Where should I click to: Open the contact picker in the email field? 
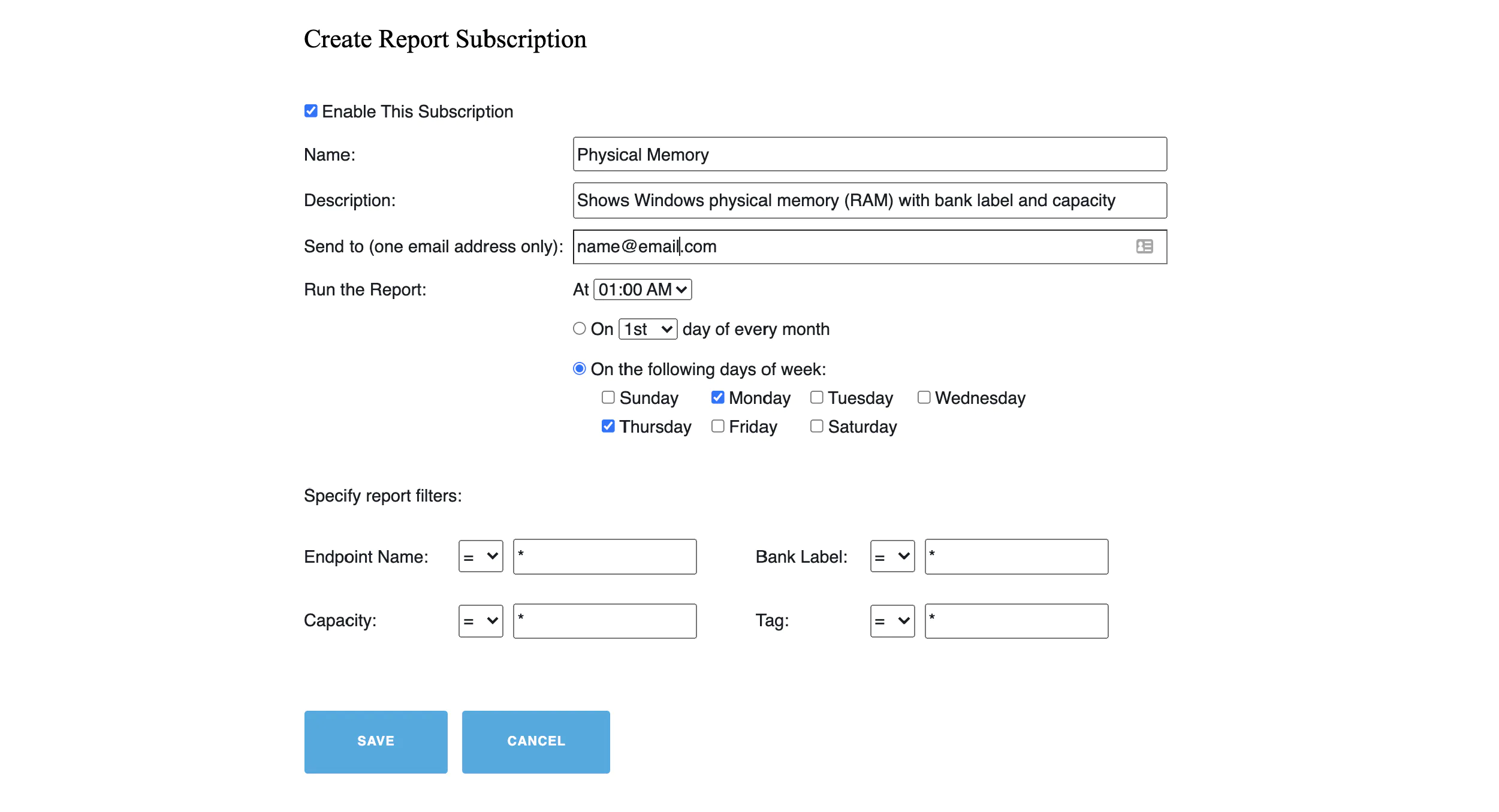(1144, 246)
